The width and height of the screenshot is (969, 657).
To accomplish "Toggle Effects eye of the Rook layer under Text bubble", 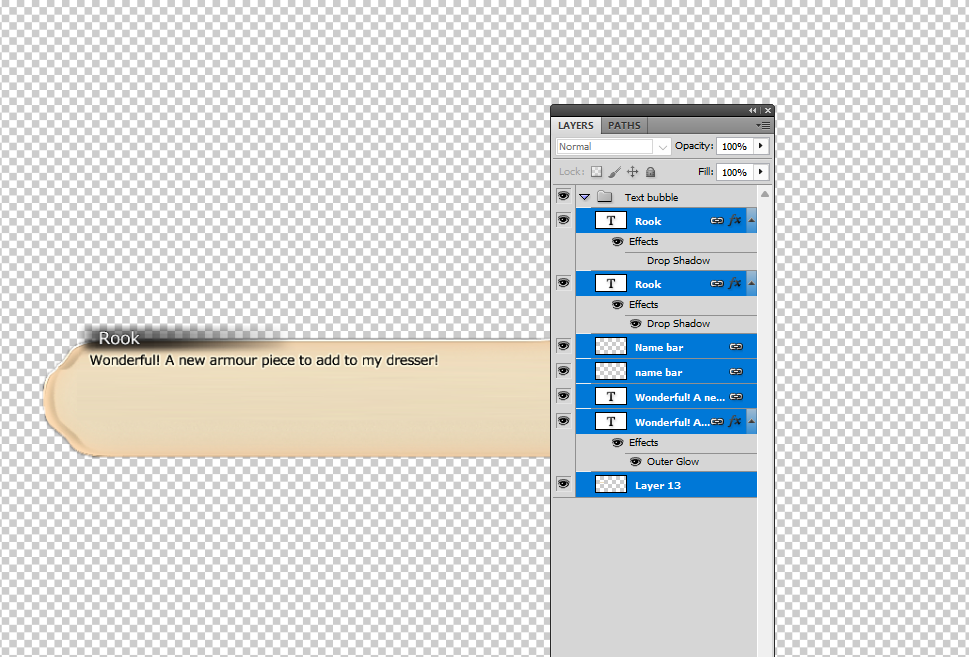I will (x=617, y=242).
